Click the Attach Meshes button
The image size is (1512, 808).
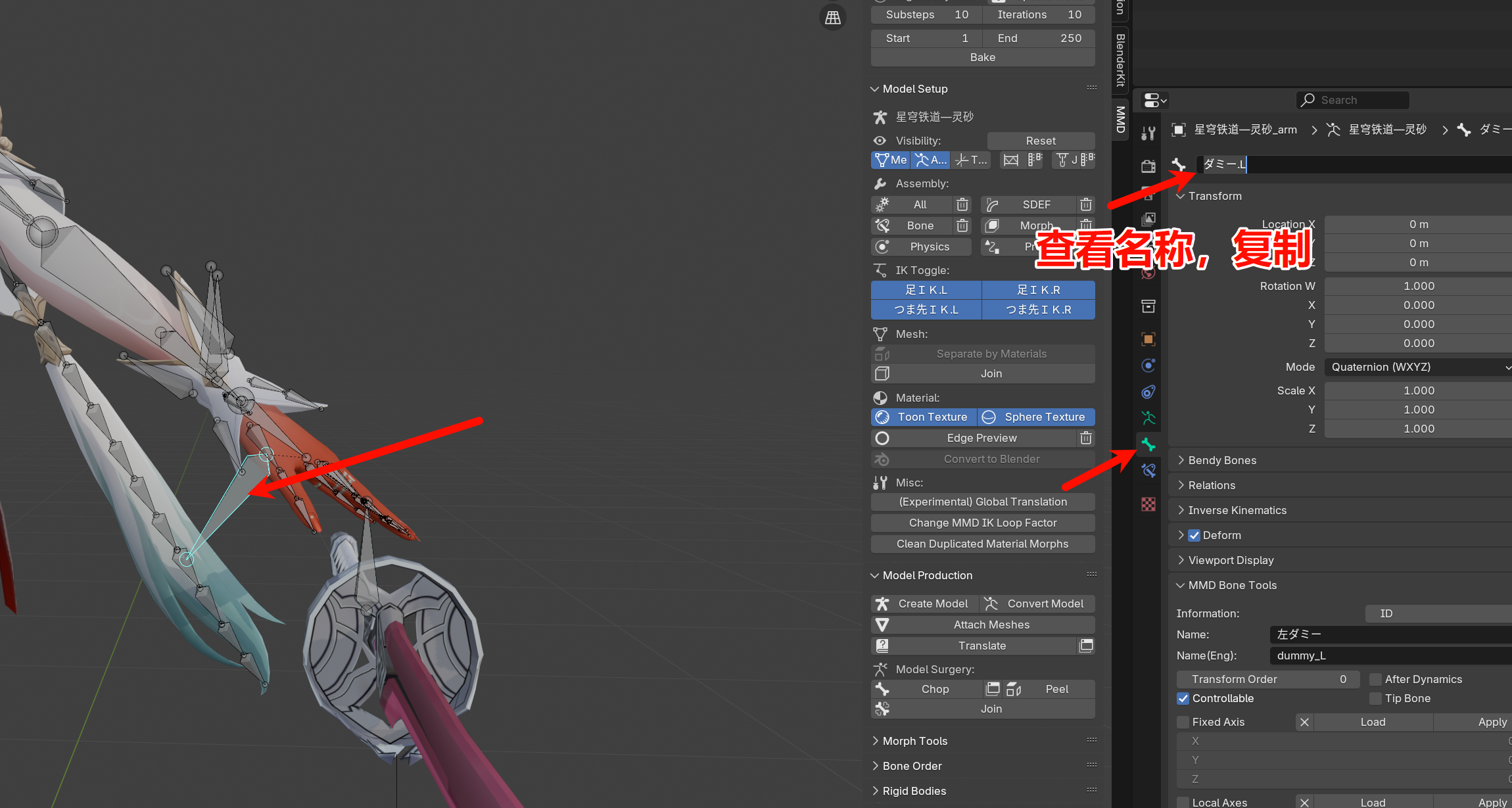pyautogui.click(x=983, y=625)
